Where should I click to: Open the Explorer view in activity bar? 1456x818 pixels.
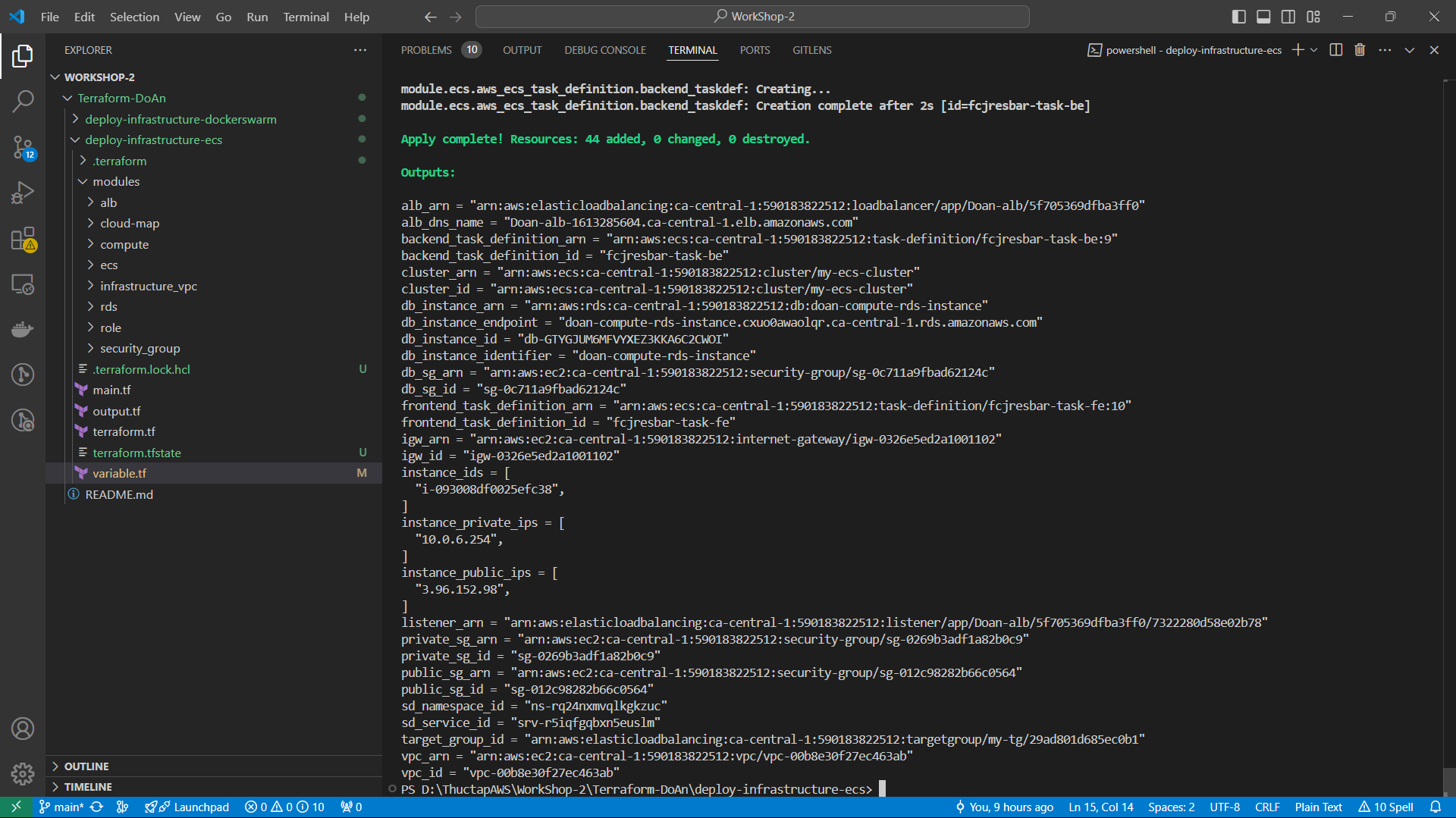23,55
